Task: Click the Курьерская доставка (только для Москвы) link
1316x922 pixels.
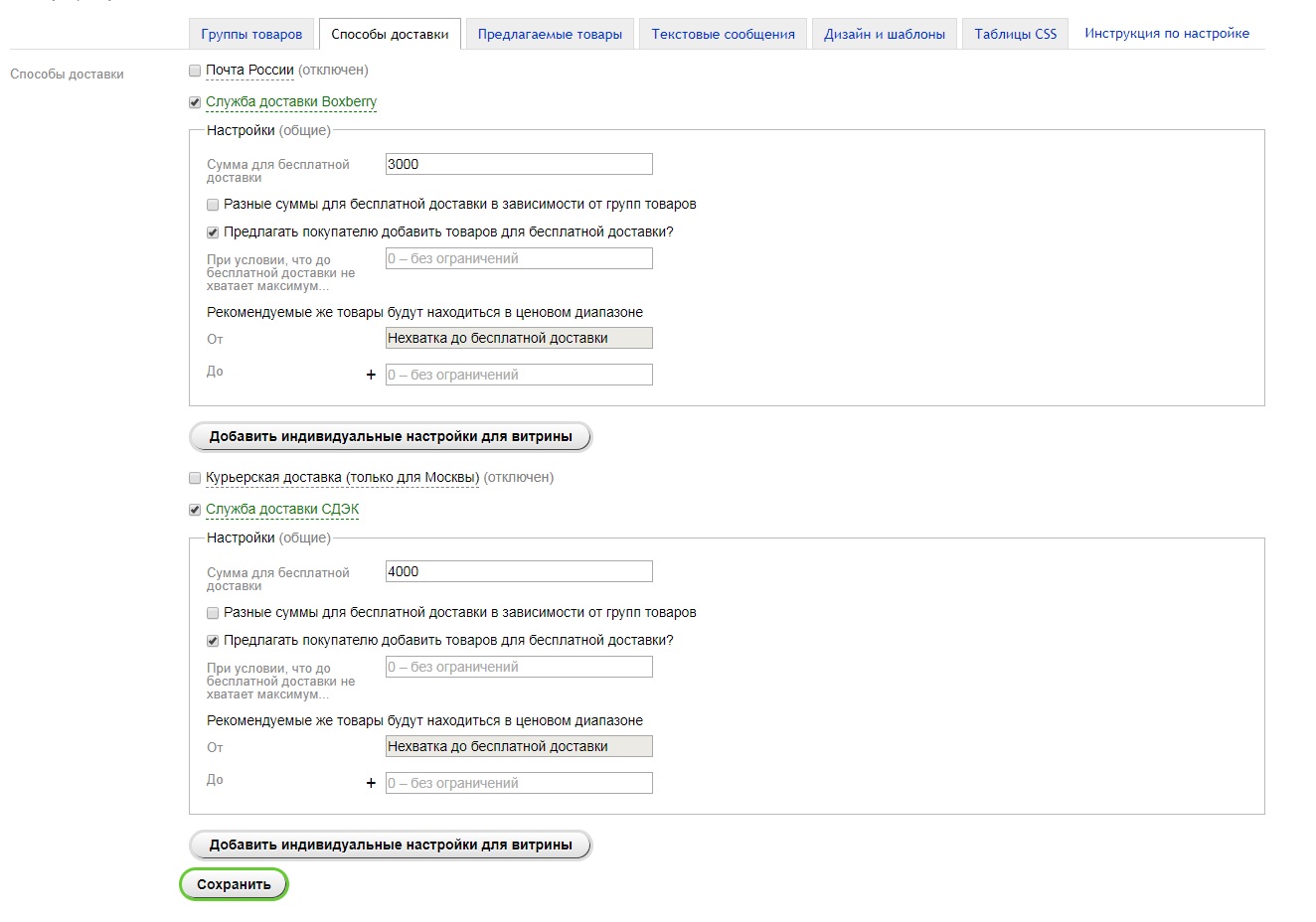Action: [x=342, y=477]
